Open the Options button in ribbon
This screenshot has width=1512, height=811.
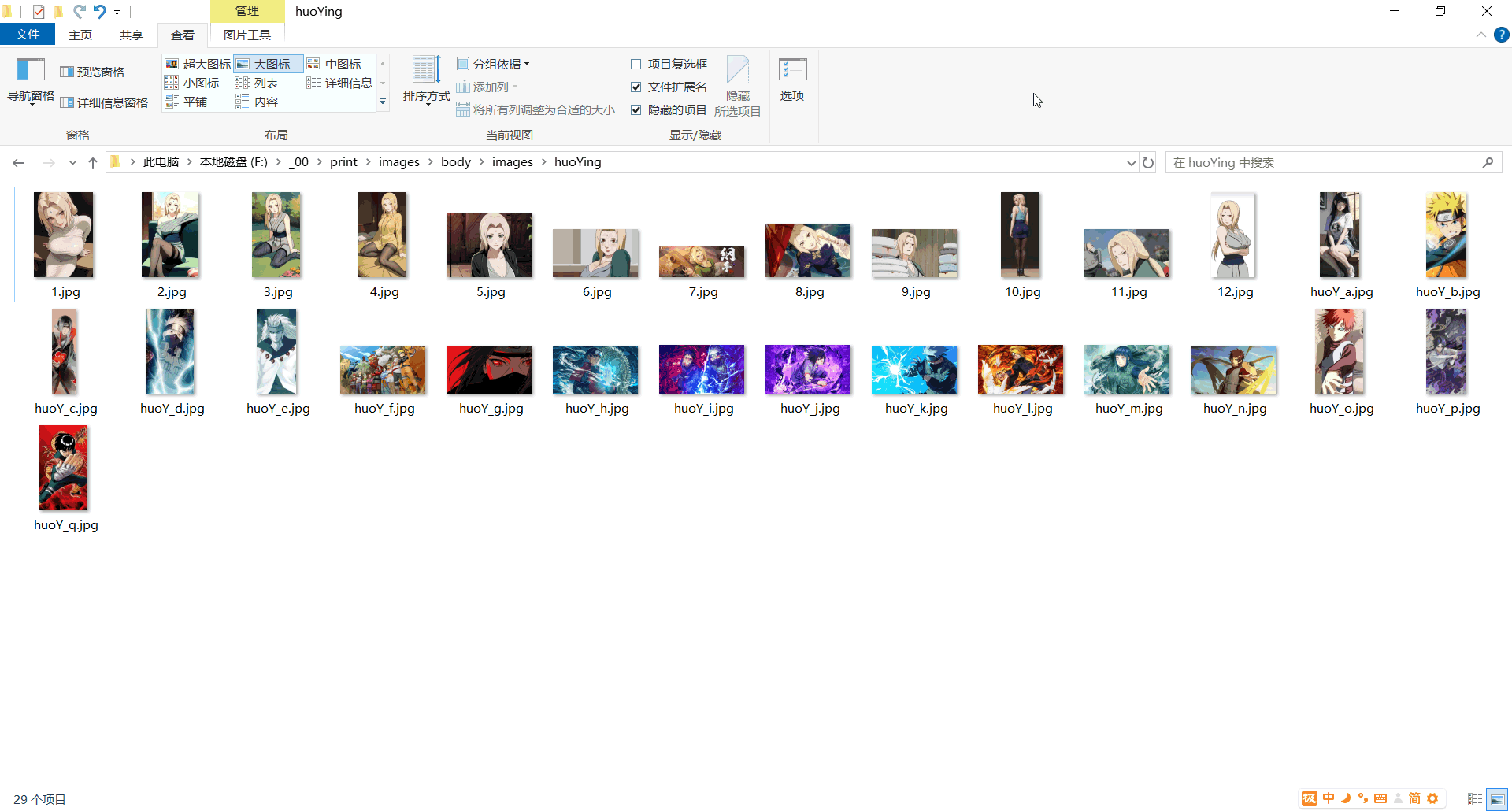792,80
